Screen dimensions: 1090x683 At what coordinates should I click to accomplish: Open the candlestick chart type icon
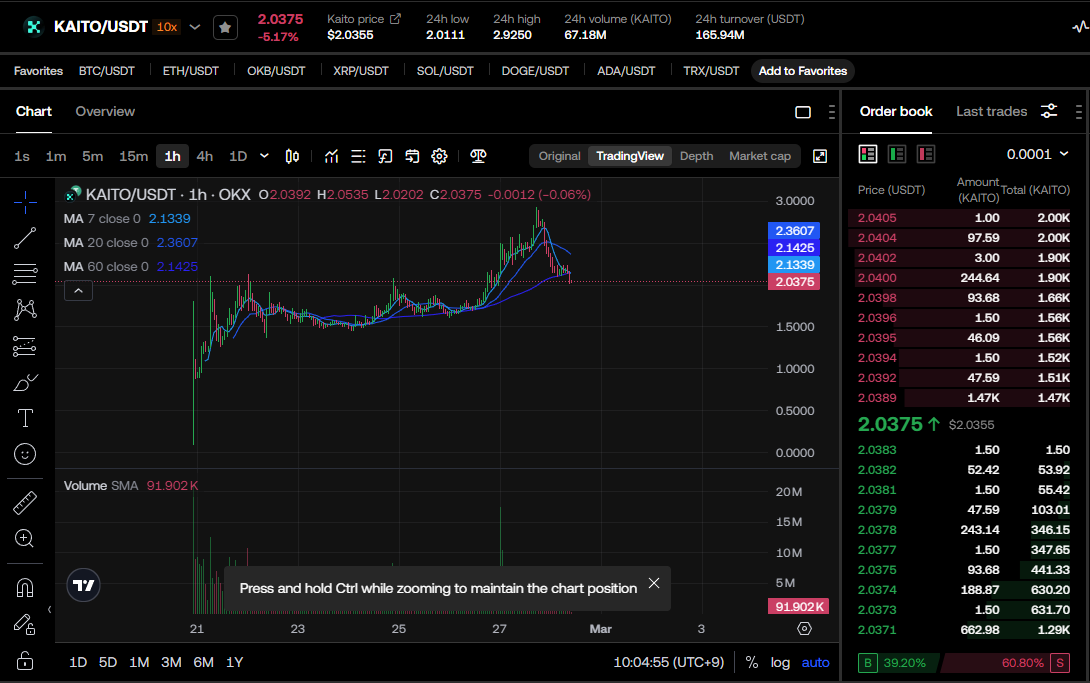(x=292, y=156)
